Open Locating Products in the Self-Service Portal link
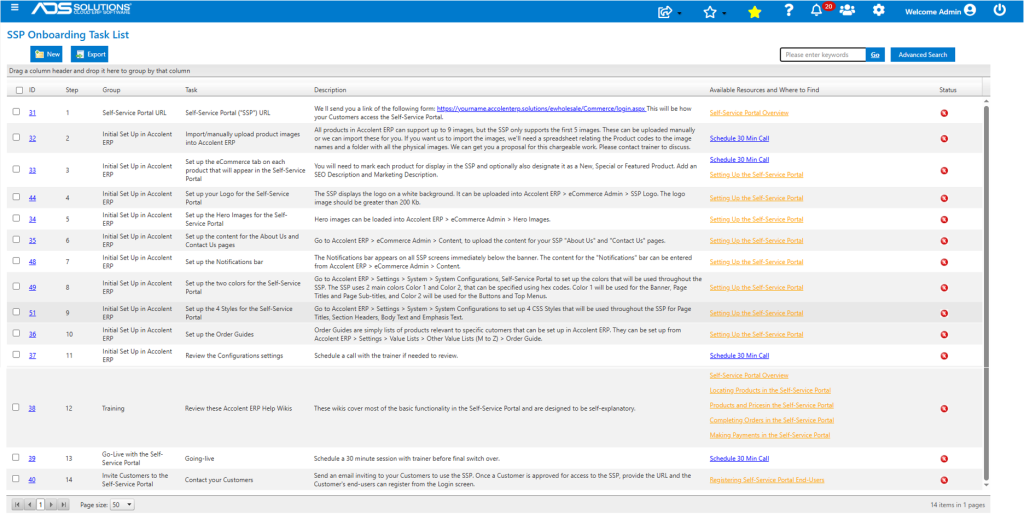This screenshot has height=515, width=1024. pos(770,390)
